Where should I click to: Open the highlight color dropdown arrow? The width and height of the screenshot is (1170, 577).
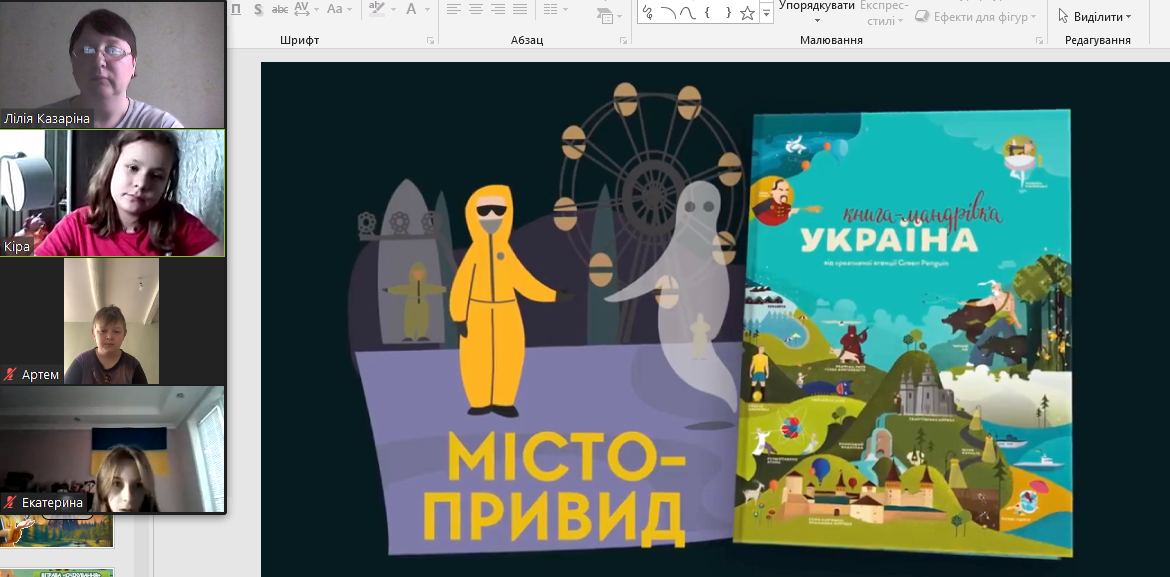point(393,10)
